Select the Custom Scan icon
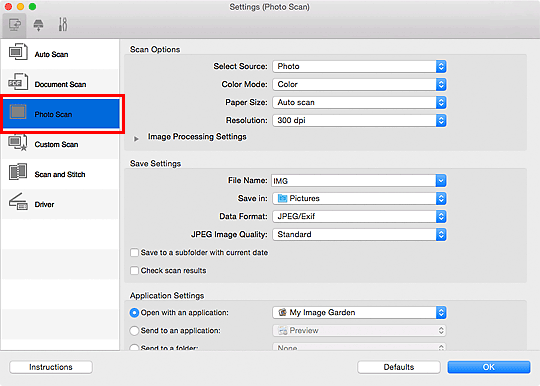This screenshot has height=386, width=540. pos(18,142)
